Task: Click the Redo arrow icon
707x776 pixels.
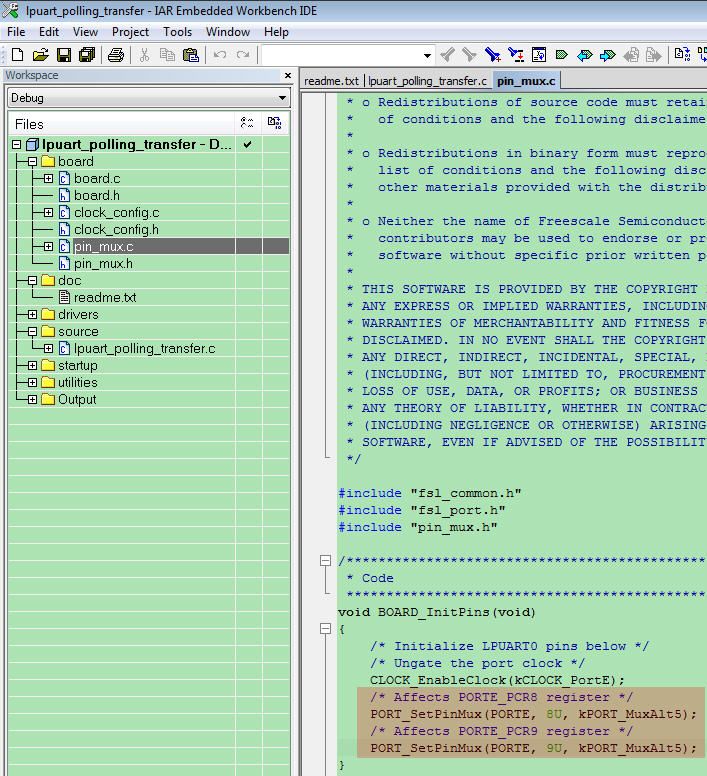Action: point(242,54)
